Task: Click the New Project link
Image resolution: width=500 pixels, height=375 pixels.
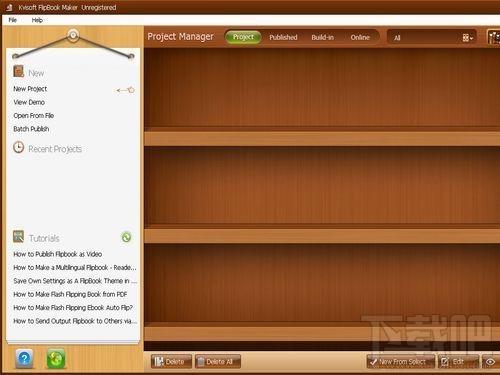Action: 30,89
